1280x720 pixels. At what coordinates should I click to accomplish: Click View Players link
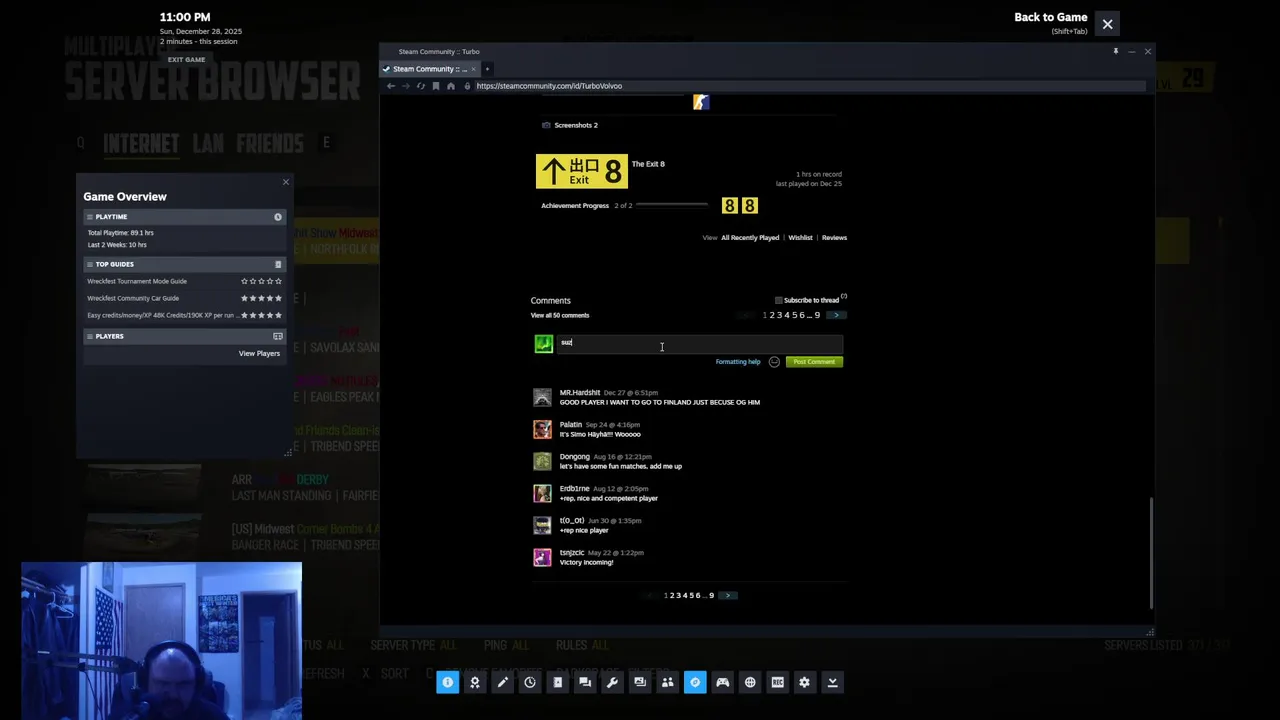pyautogui.click(x=259, y=354)
